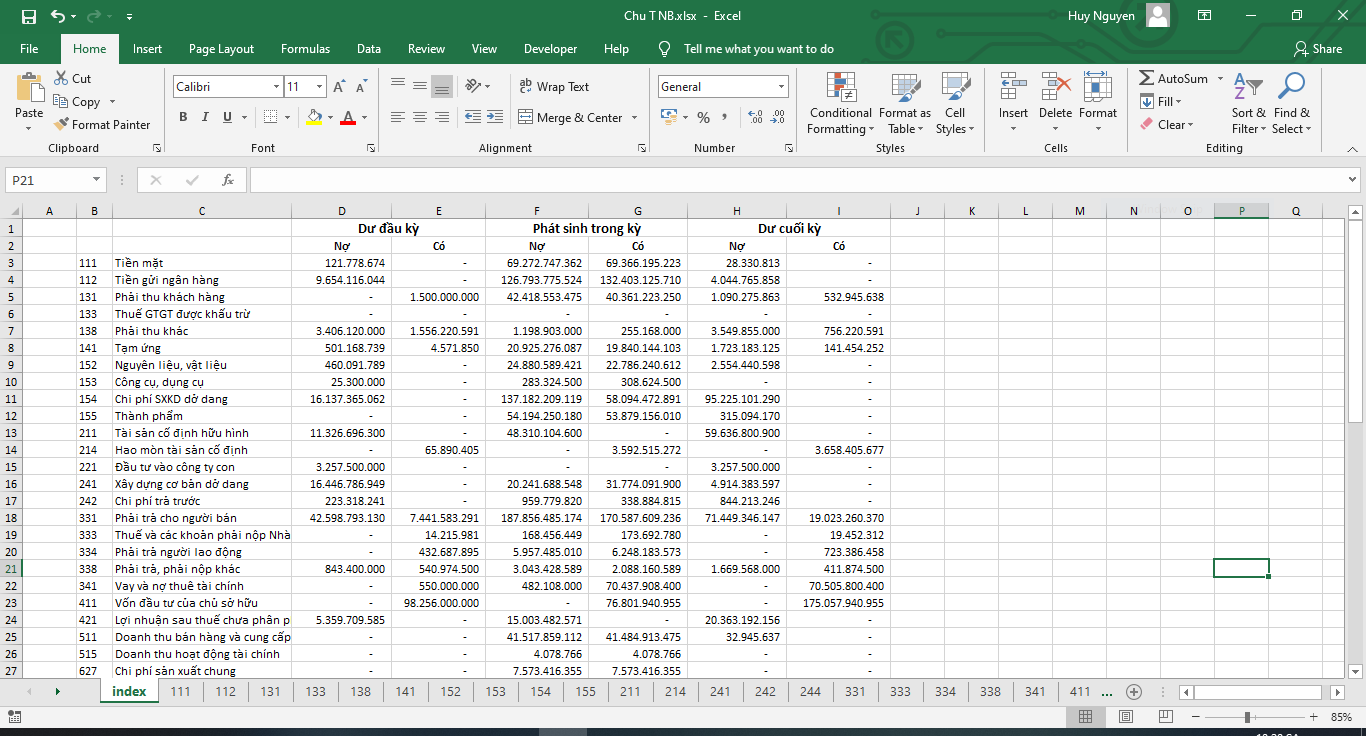
Task: Open Conditional Formatting menu
Action: click(x=839, y=104)
